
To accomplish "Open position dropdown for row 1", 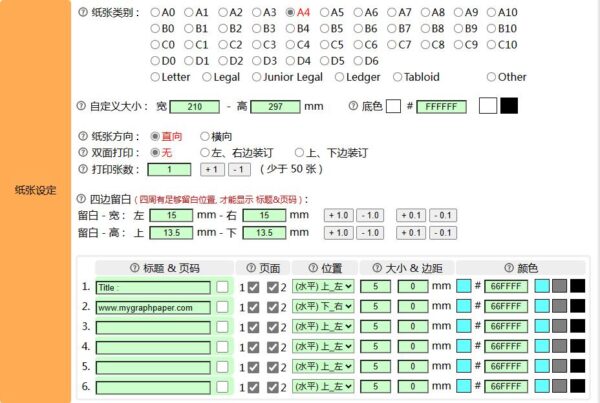I will tap(323, 287).
